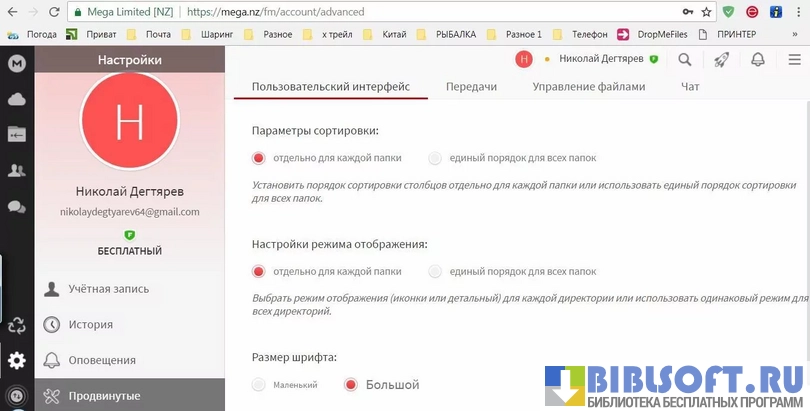Open the chat bubbles sidebar icon
810x411 pixels.
[16, 207]
